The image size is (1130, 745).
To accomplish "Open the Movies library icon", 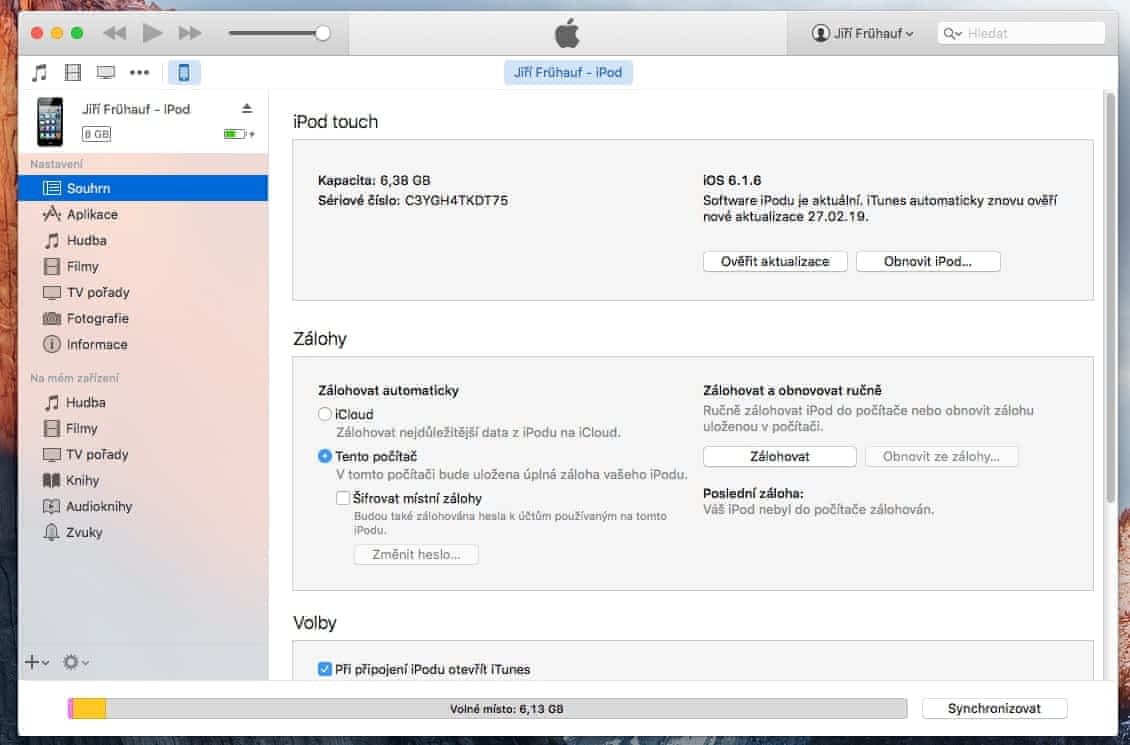I will coord(73,72).
